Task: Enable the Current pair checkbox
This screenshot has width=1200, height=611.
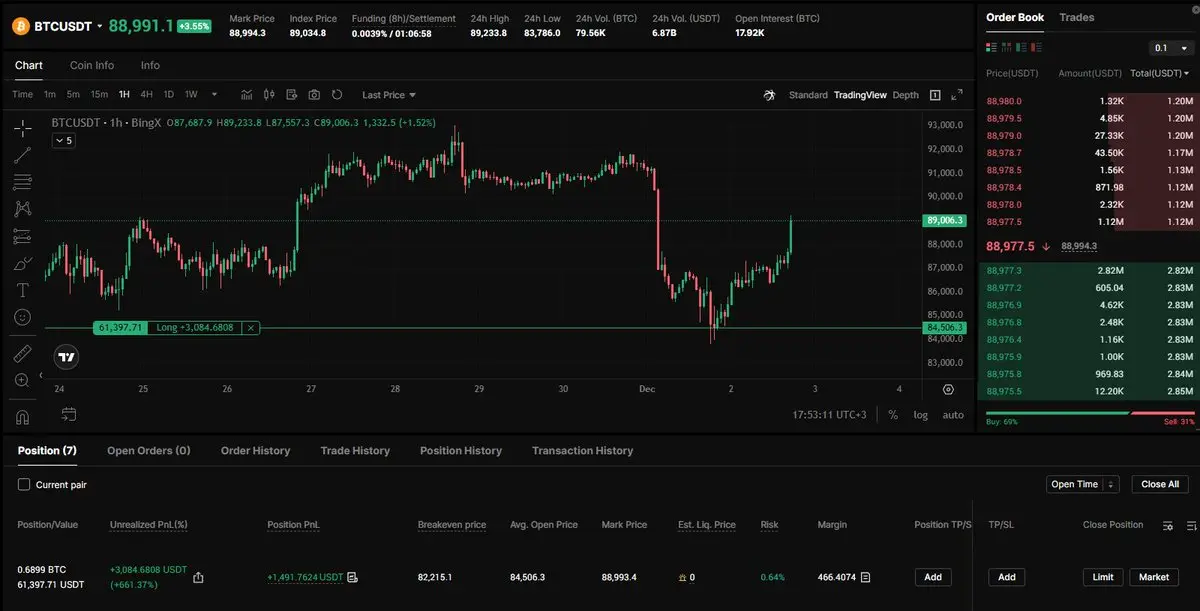Action: (24, 484)
